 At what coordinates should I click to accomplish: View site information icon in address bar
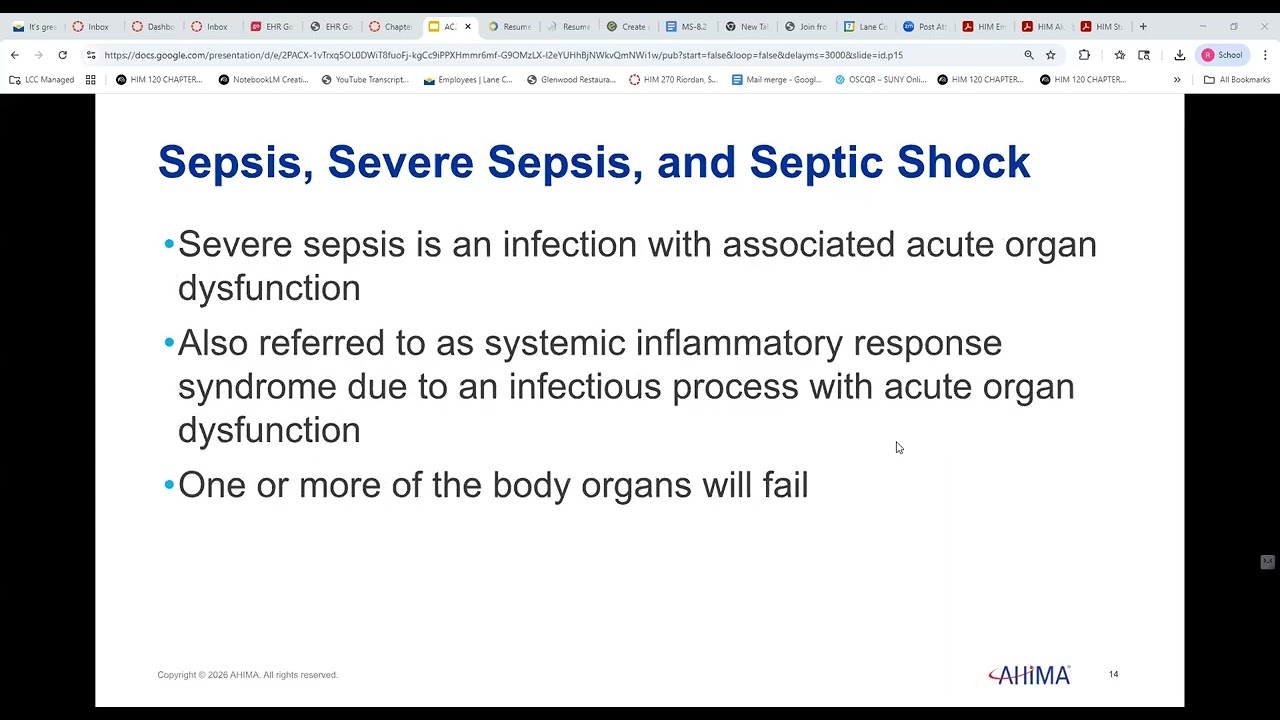click(91, 55)
